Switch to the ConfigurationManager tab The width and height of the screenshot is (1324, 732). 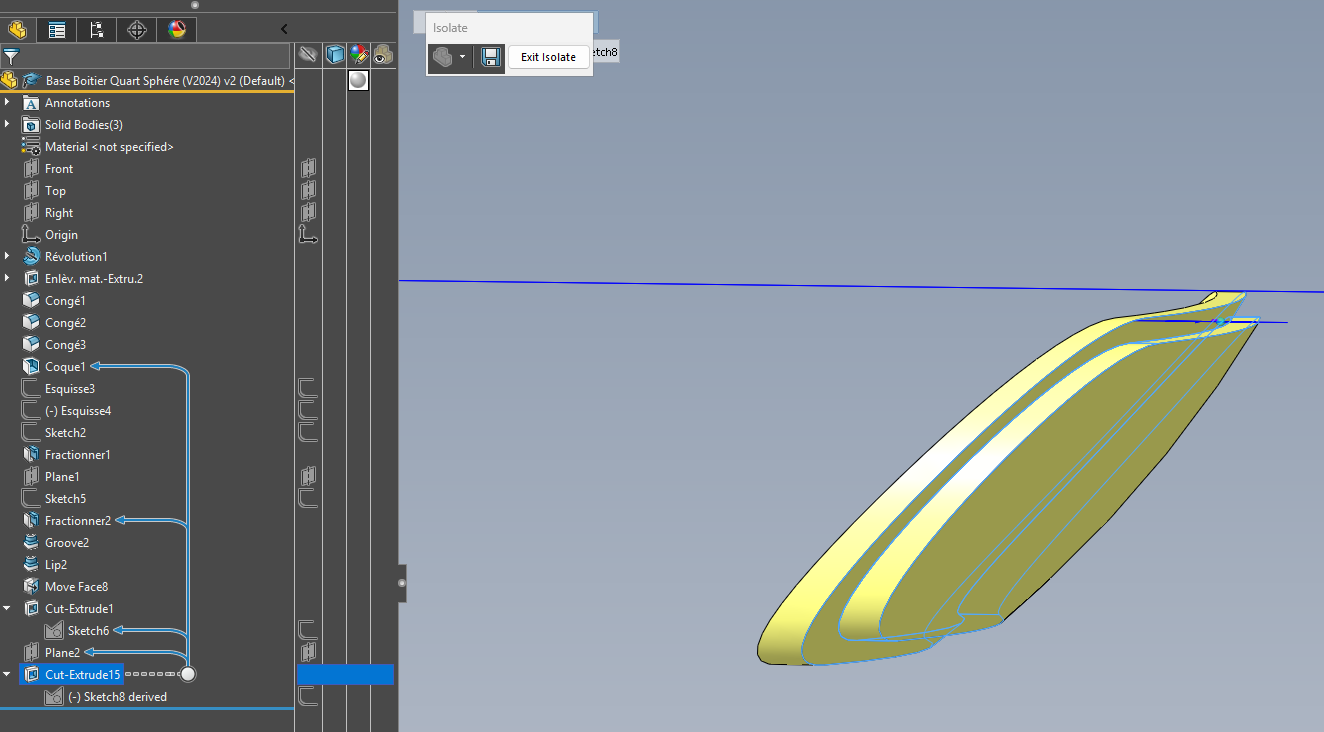tap(97, 29)
